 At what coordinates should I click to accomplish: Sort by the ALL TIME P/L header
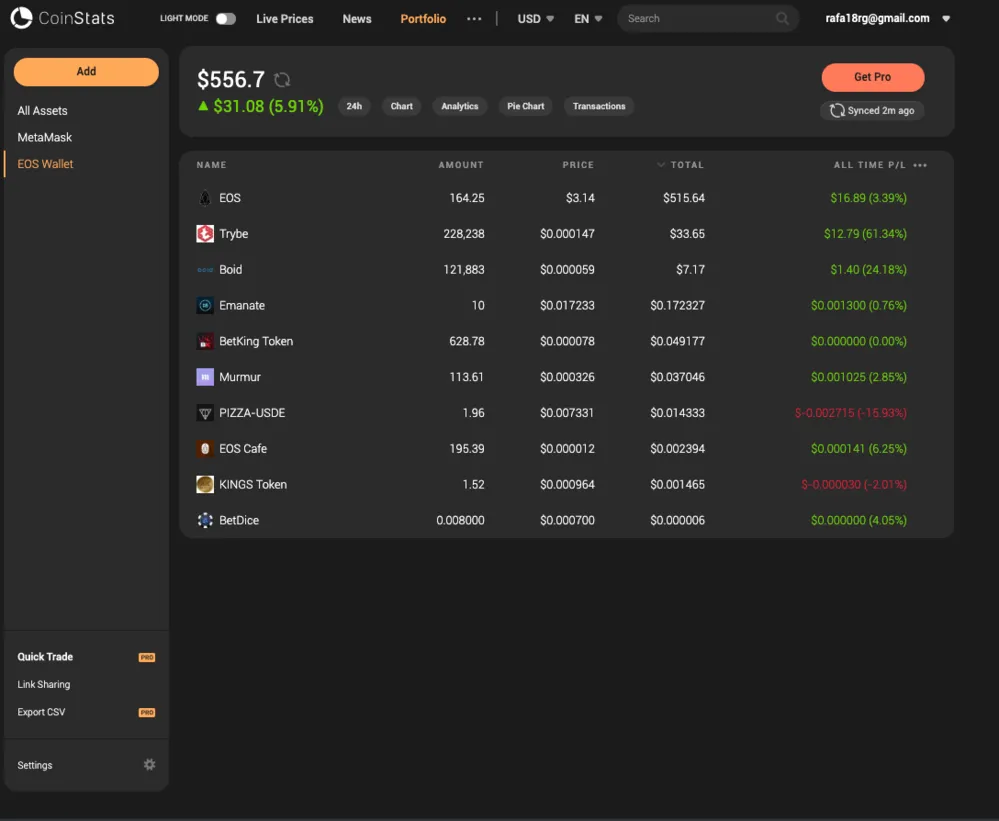click(870, 165)
